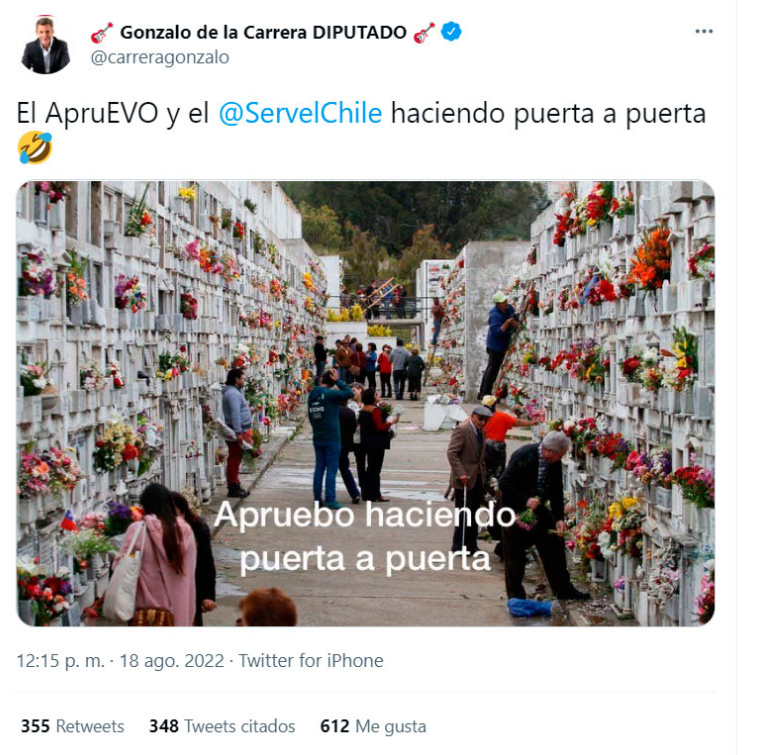Click the guitar emoji before the name

pyautogui.click(x=102, y=33)
